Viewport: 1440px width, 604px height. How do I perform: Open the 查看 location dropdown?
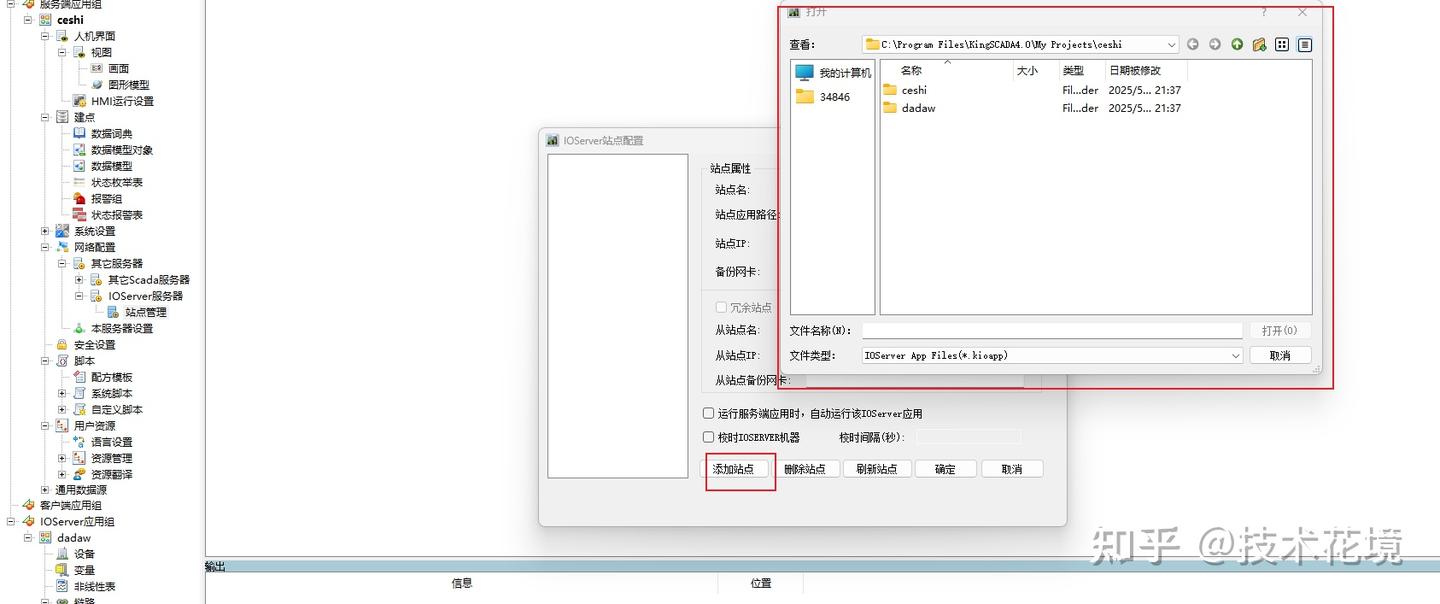(1173, 44)
